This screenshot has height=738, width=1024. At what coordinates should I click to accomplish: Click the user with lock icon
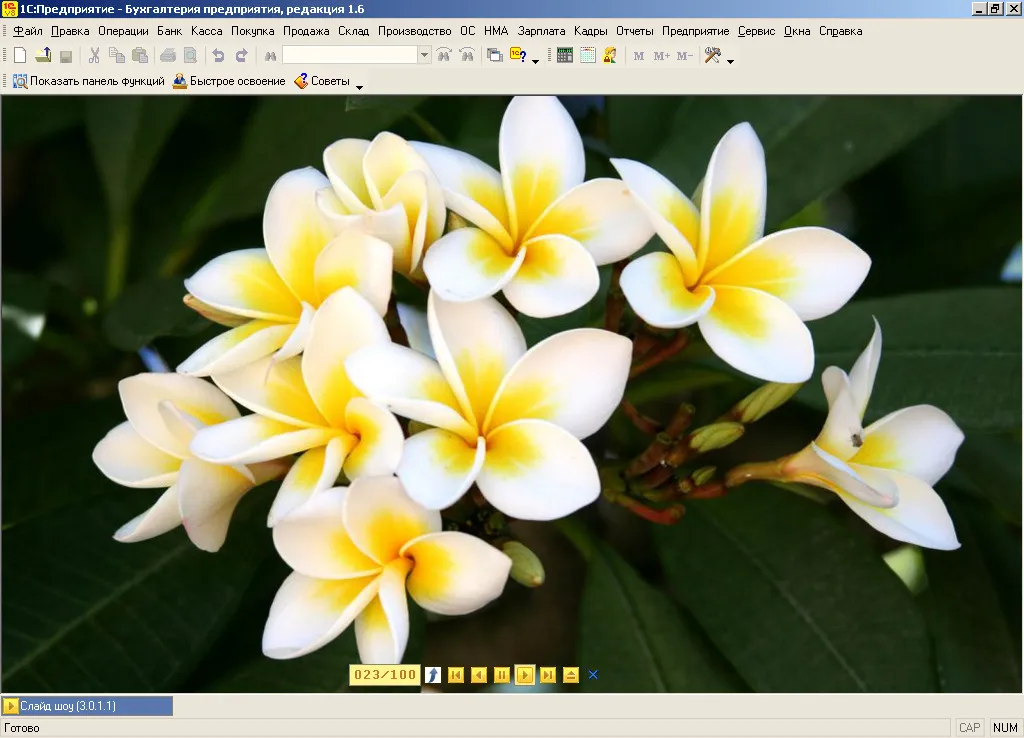click(x=610, y=56)
